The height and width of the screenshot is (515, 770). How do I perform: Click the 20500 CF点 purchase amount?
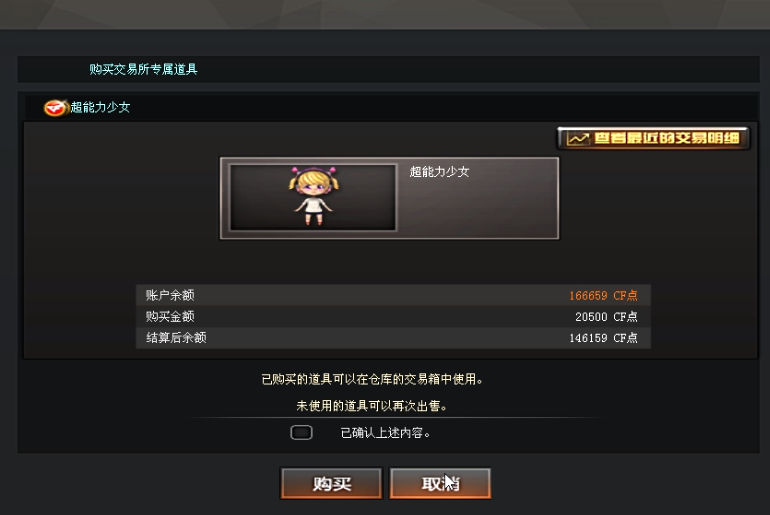click(x=606, y=317)
